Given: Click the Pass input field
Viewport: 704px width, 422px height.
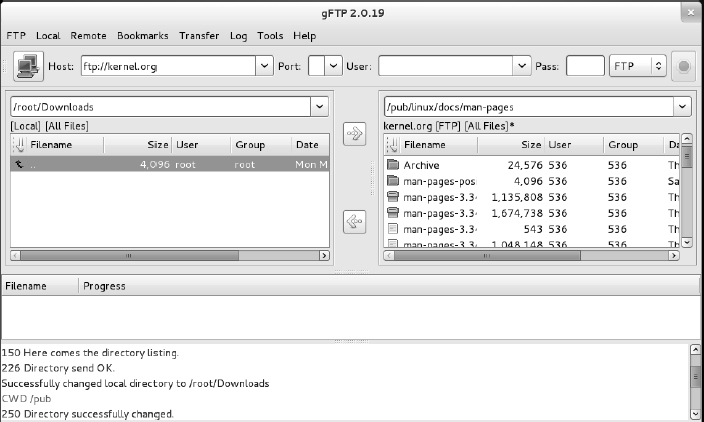Looking at the screenshot, I should point(585,66).
